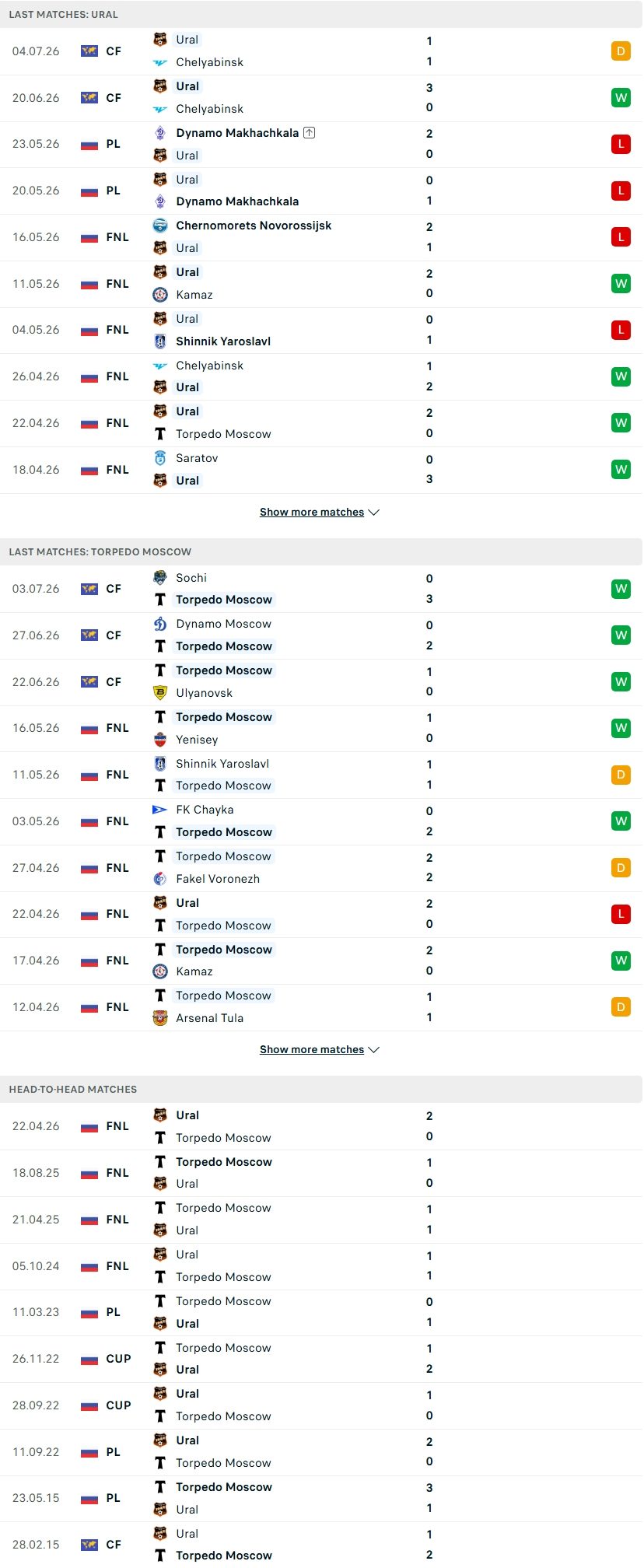The height and width of the screenshot is (1568, 644).
Task: Open the Yenisey team link on 16.05.26
Action: pyautogui.click(x=197, y=740)
